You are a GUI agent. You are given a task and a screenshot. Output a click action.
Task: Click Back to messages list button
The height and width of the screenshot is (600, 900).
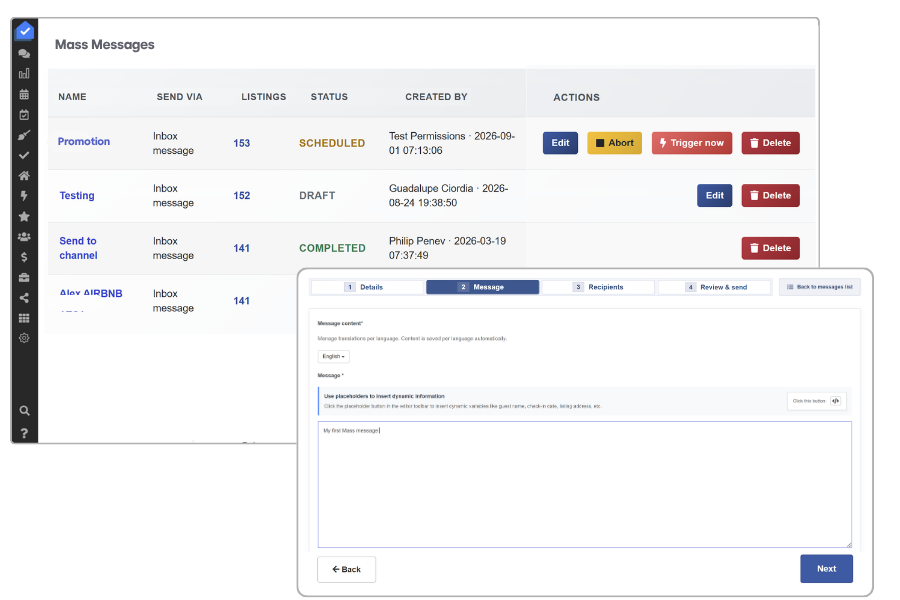point(820,287)
